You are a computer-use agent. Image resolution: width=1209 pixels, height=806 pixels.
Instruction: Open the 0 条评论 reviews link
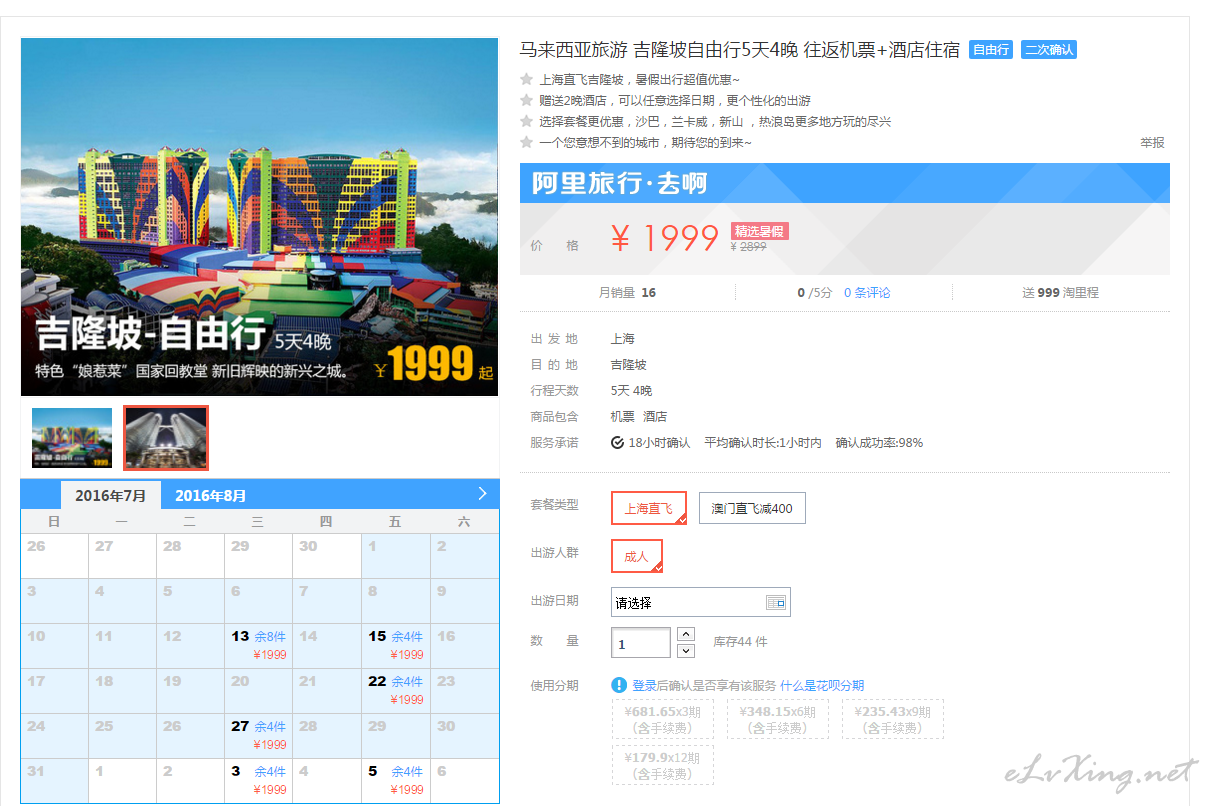pos(867,292)
